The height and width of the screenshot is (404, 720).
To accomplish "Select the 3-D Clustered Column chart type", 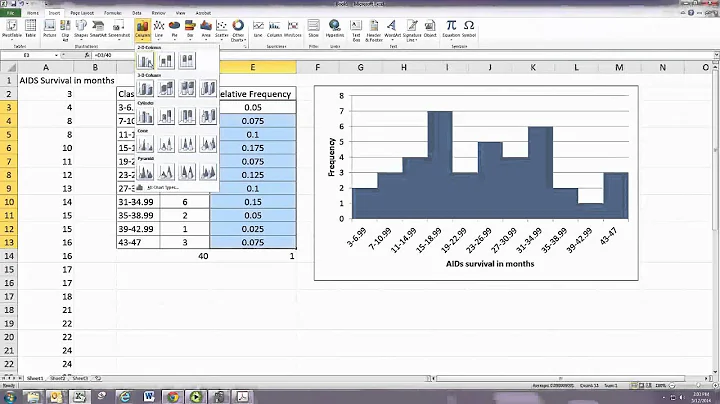I will (x=145, y=88).
